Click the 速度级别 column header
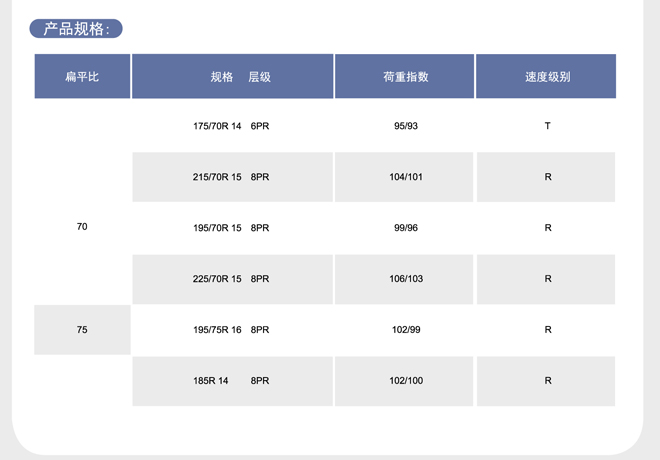Screen dimensions: 660x460 pos(546,76)
